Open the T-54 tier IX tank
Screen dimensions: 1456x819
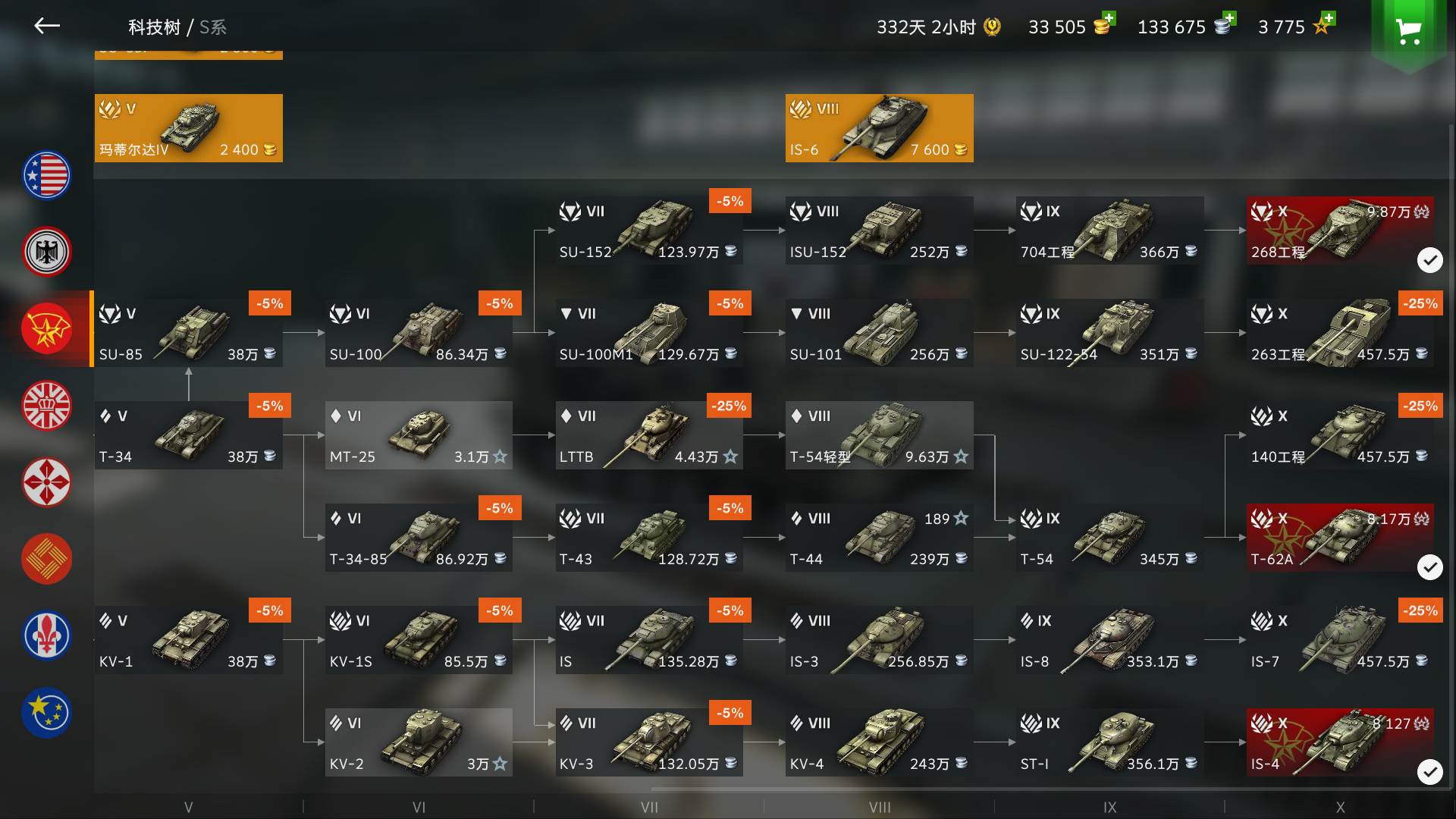(x=1109, y=538)
